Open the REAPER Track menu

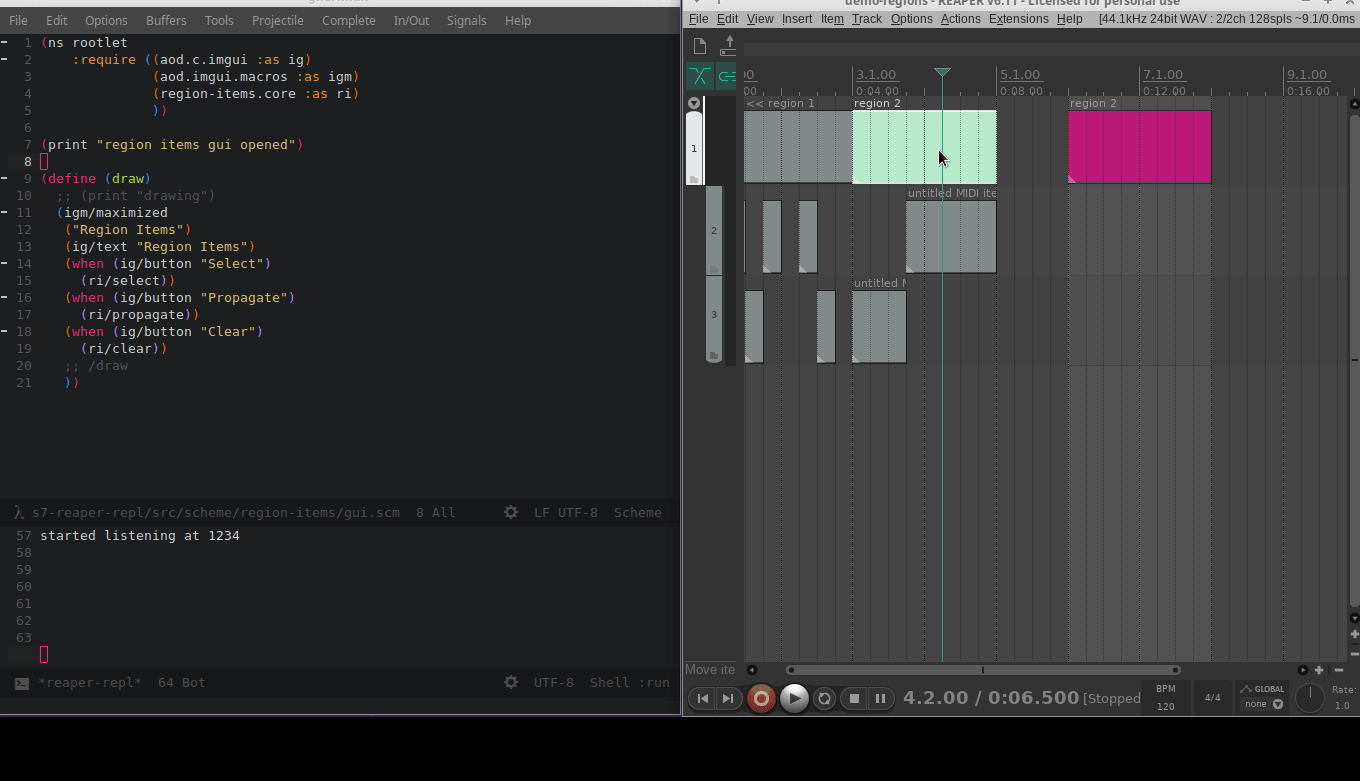pos(867,19)
